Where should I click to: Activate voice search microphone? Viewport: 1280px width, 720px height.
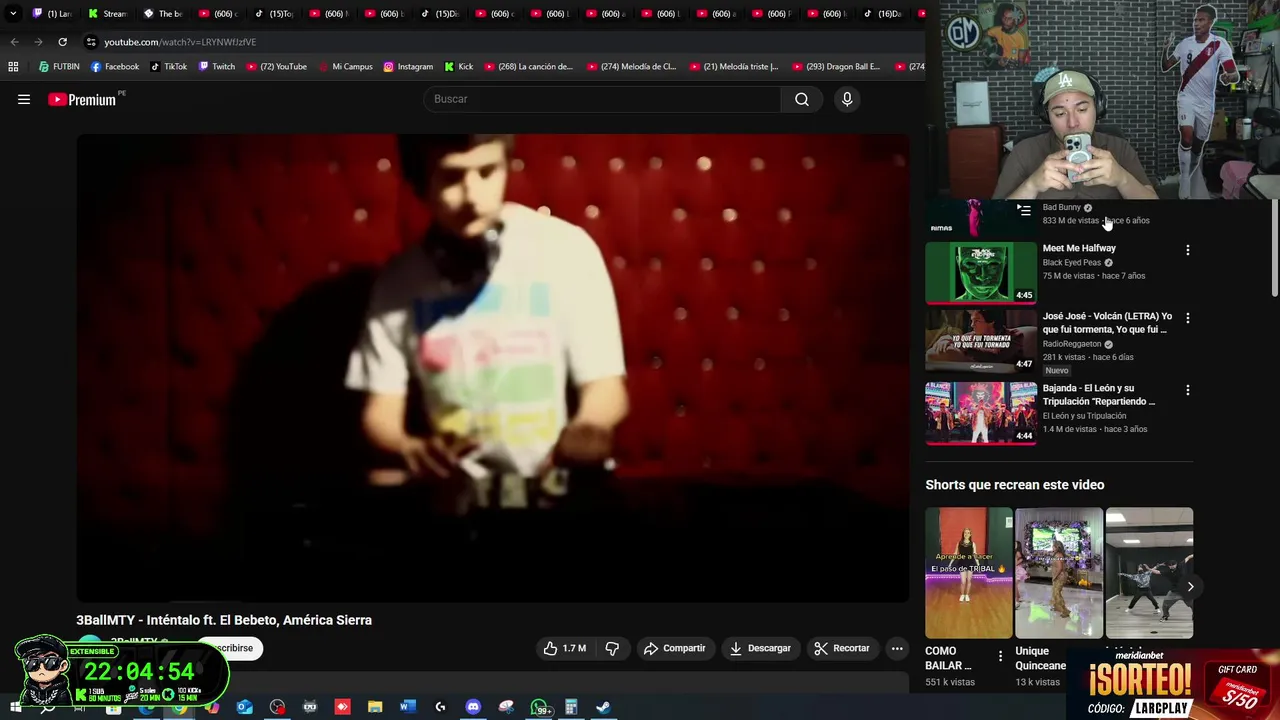[847, 99]
